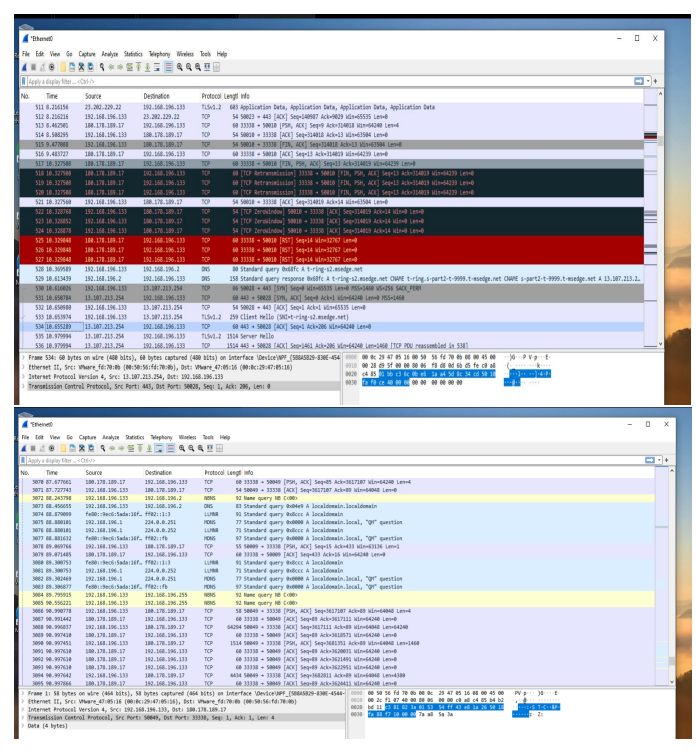Open capture file folder icon in top window

tap(63, 67)
